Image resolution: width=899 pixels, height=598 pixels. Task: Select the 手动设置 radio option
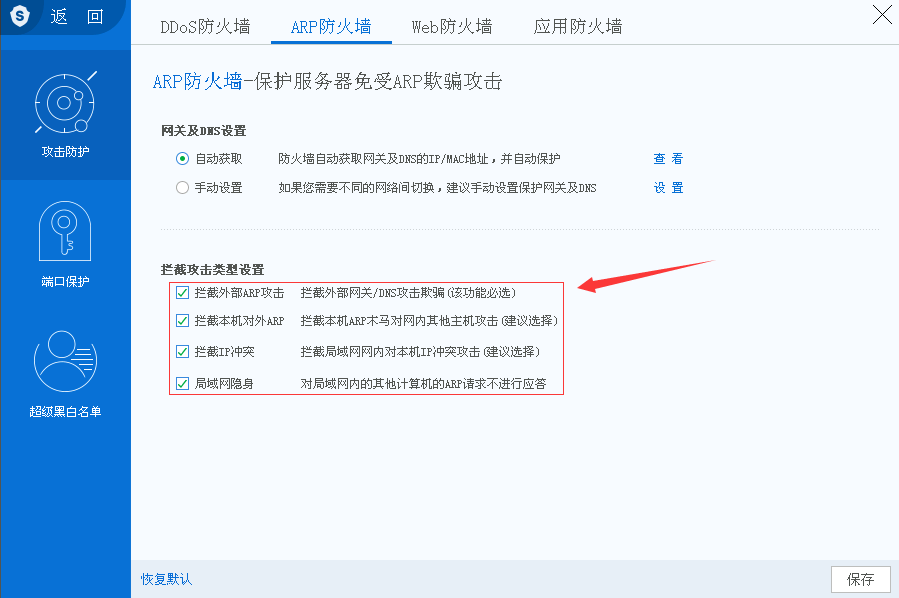coord(182,187)
